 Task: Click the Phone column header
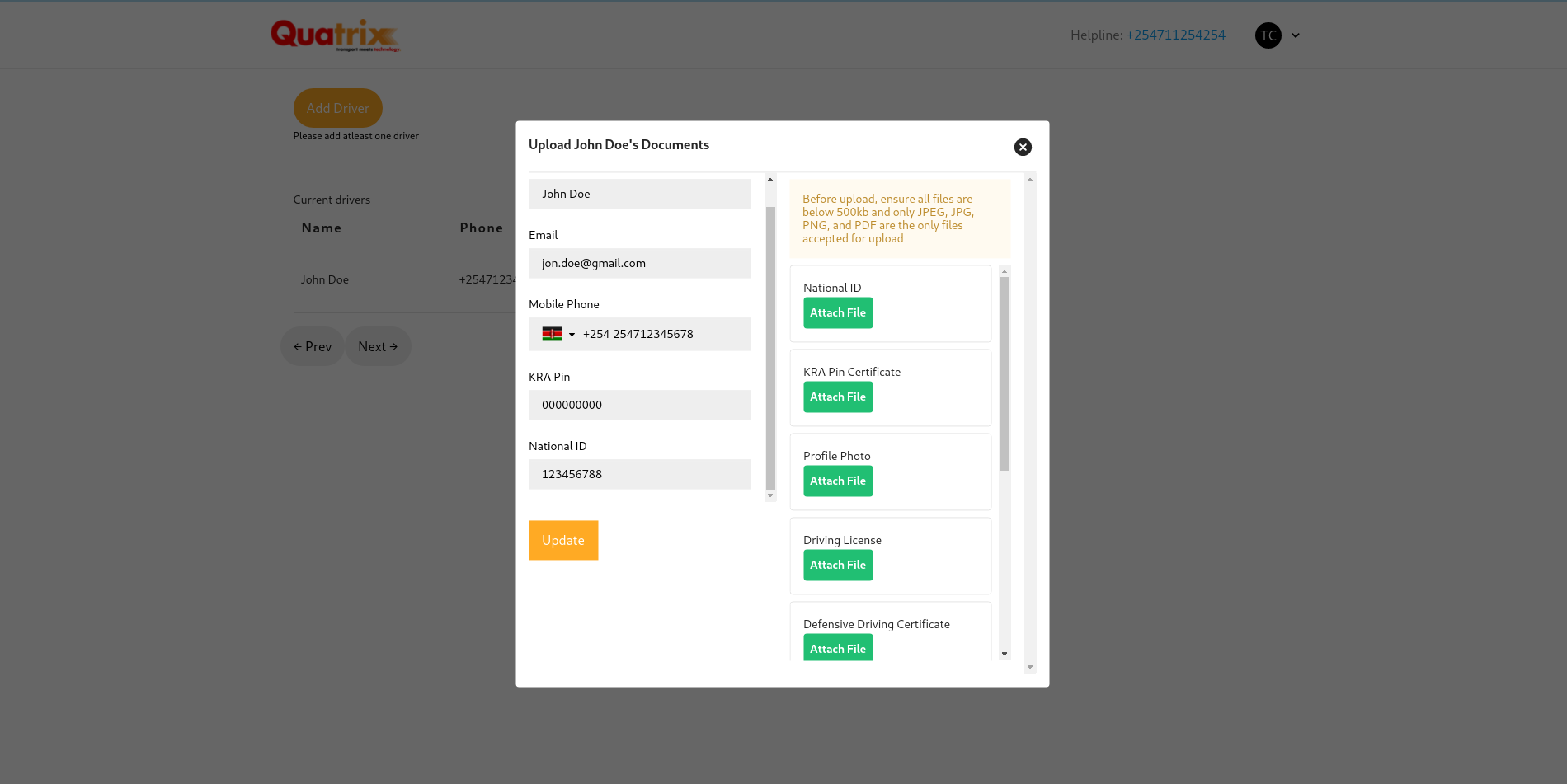(482, 228)
